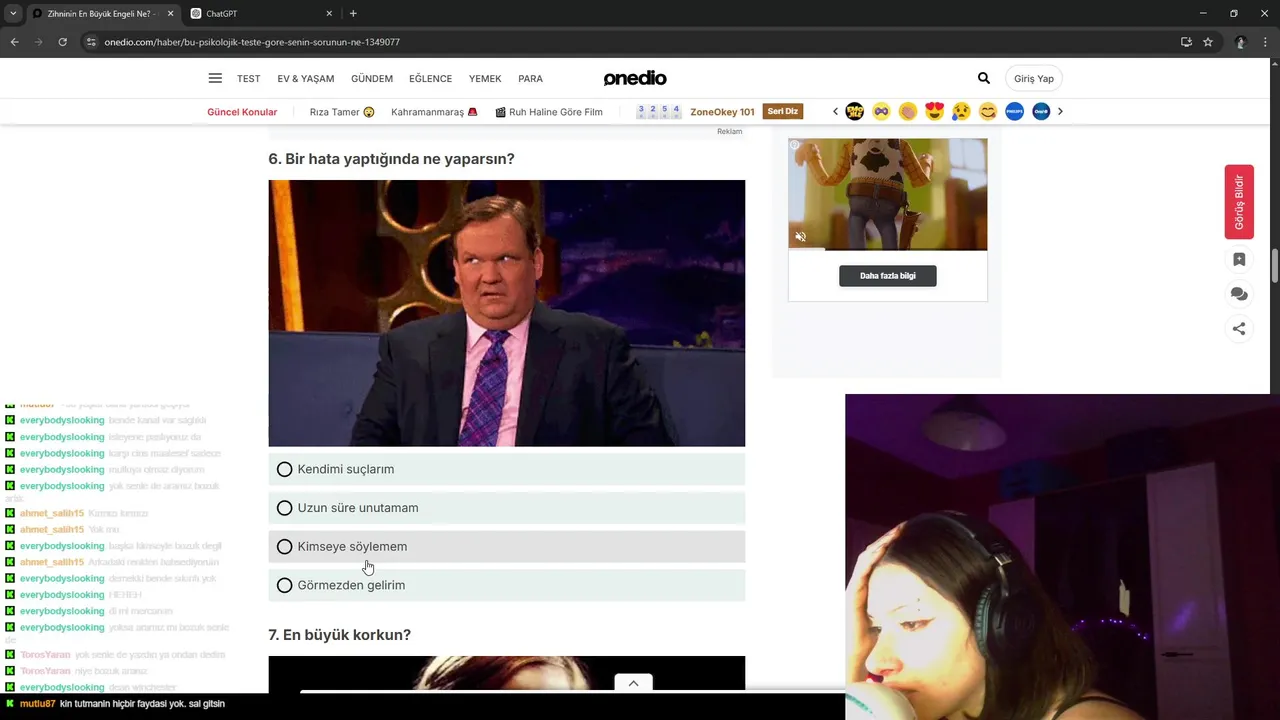Screen dimensions: 1280x720
Task: Click the clapping hands emoji icon
Action: click(x=908, y=112)
